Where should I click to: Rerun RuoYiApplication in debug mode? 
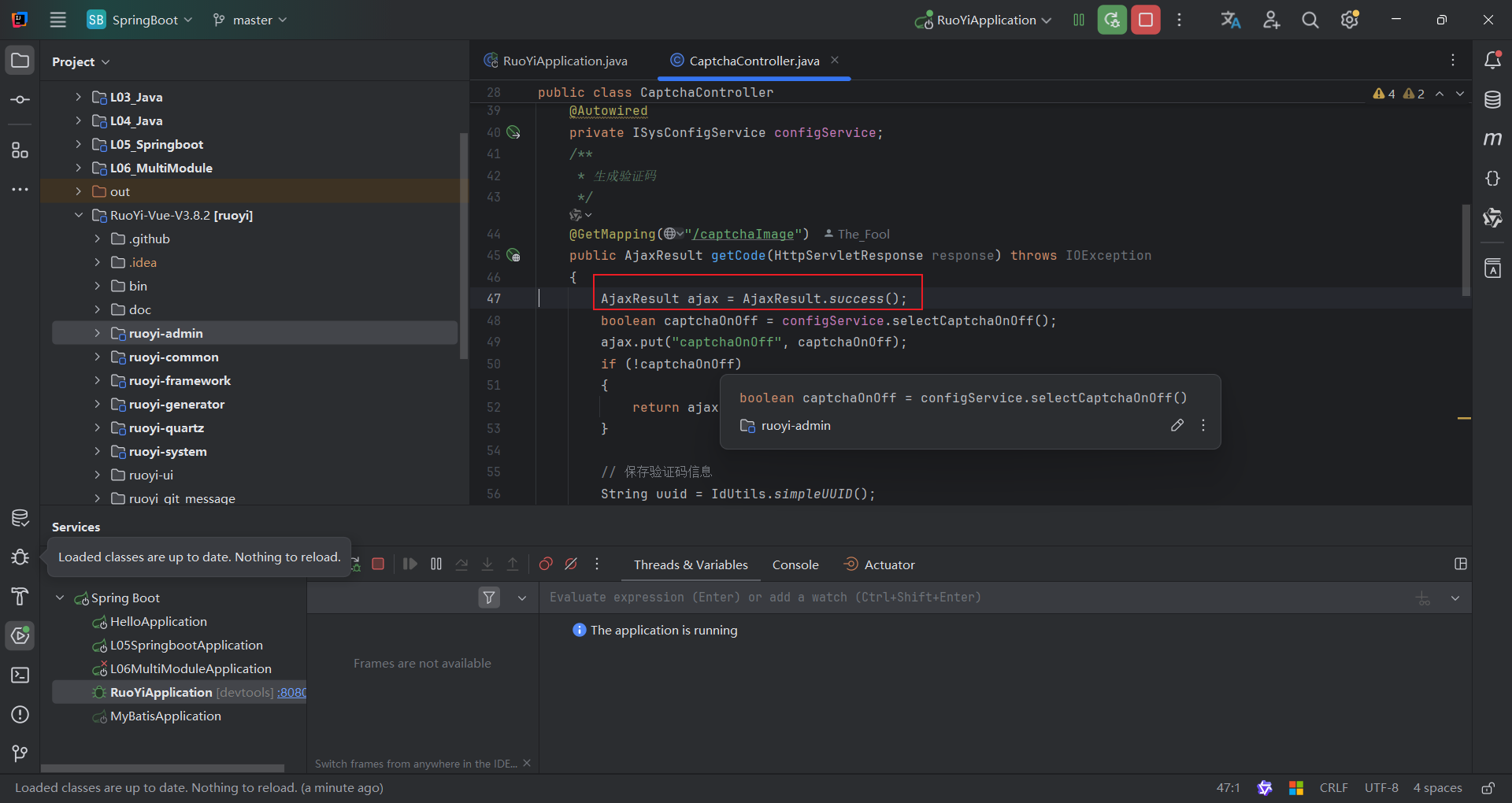(x=1112, y=20)
